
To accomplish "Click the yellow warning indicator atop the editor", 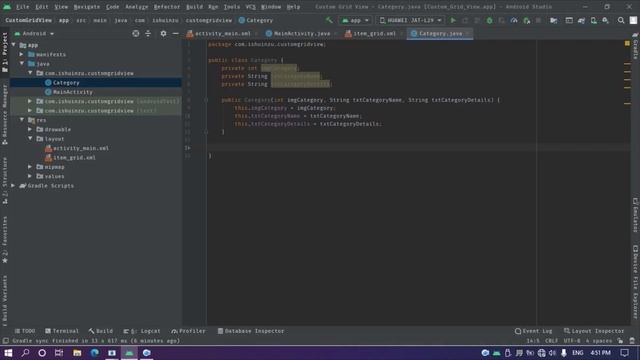I will tap(627, 43).
